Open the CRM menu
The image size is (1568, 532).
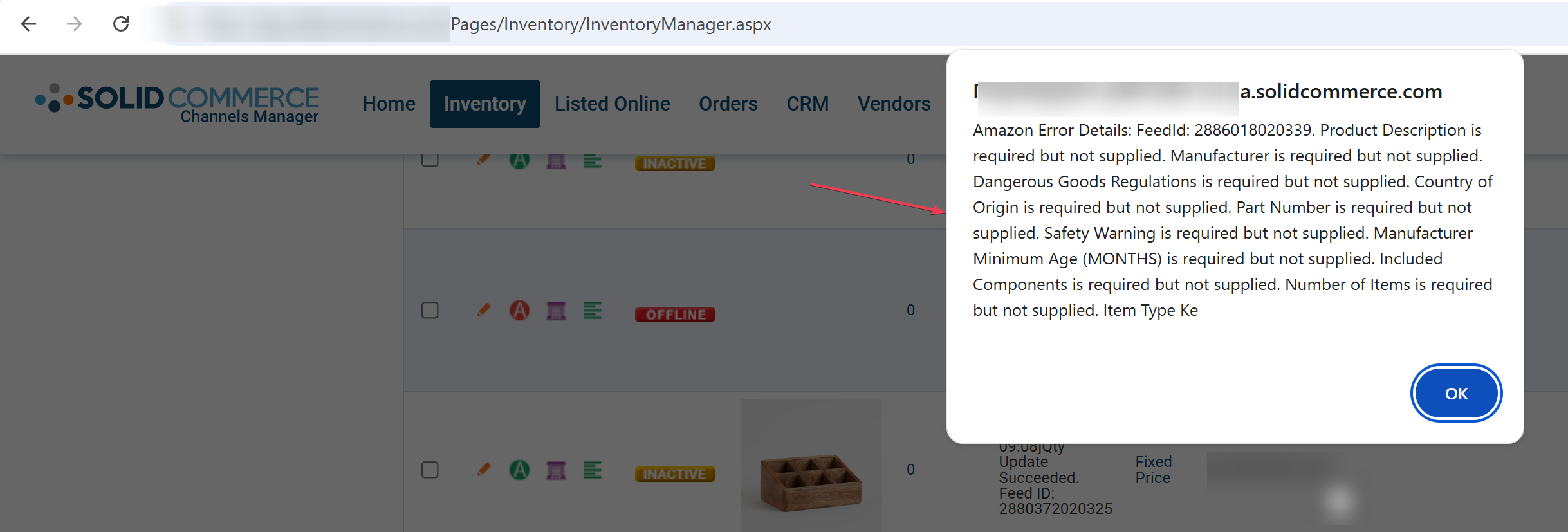pos(807,104)
